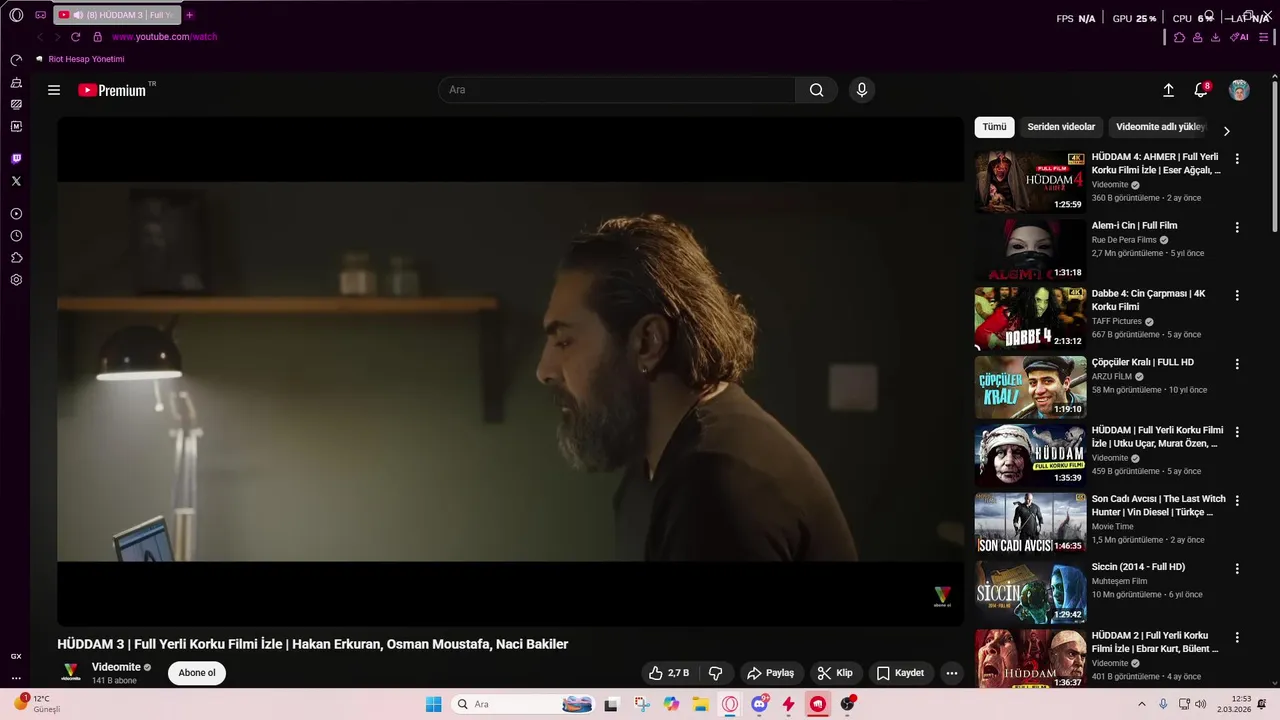Open the profile icon in browser toolbar
The image size is (1280, 720).
click(x=1197, y=37)
